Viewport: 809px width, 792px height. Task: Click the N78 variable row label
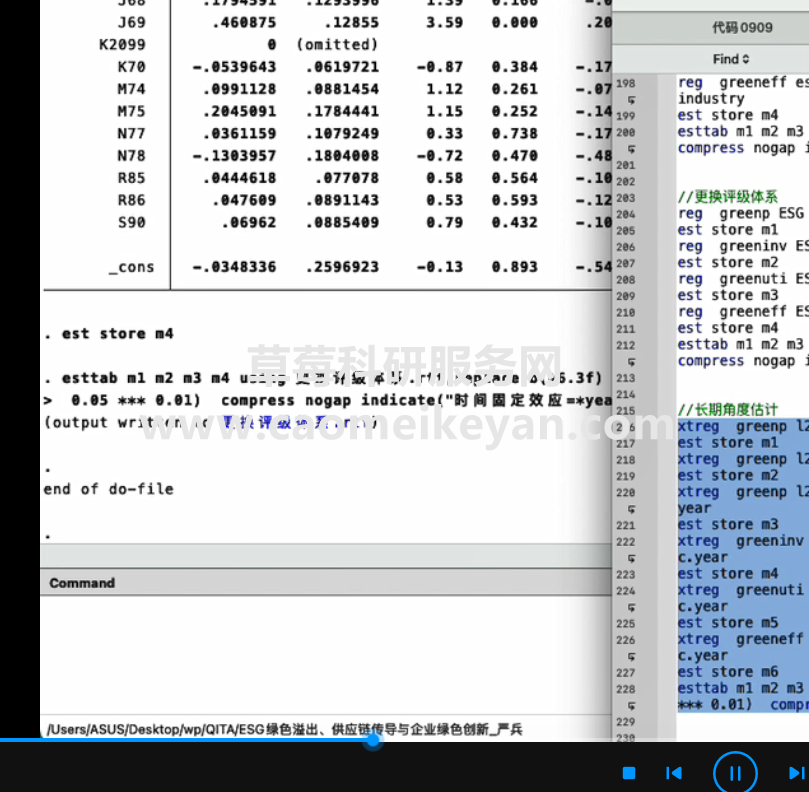coord(132,156)
